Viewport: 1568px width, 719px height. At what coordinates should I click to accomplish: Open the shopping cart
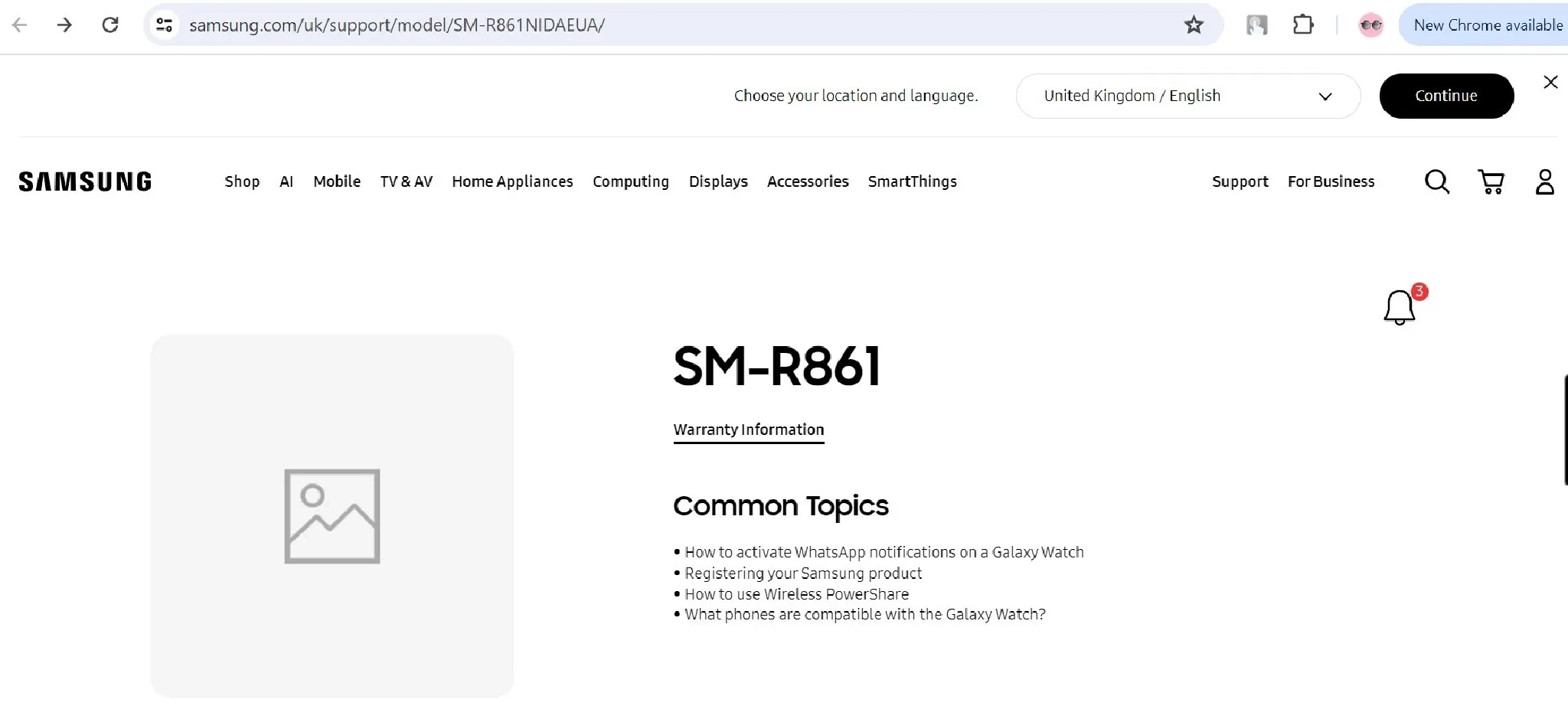1491,181
